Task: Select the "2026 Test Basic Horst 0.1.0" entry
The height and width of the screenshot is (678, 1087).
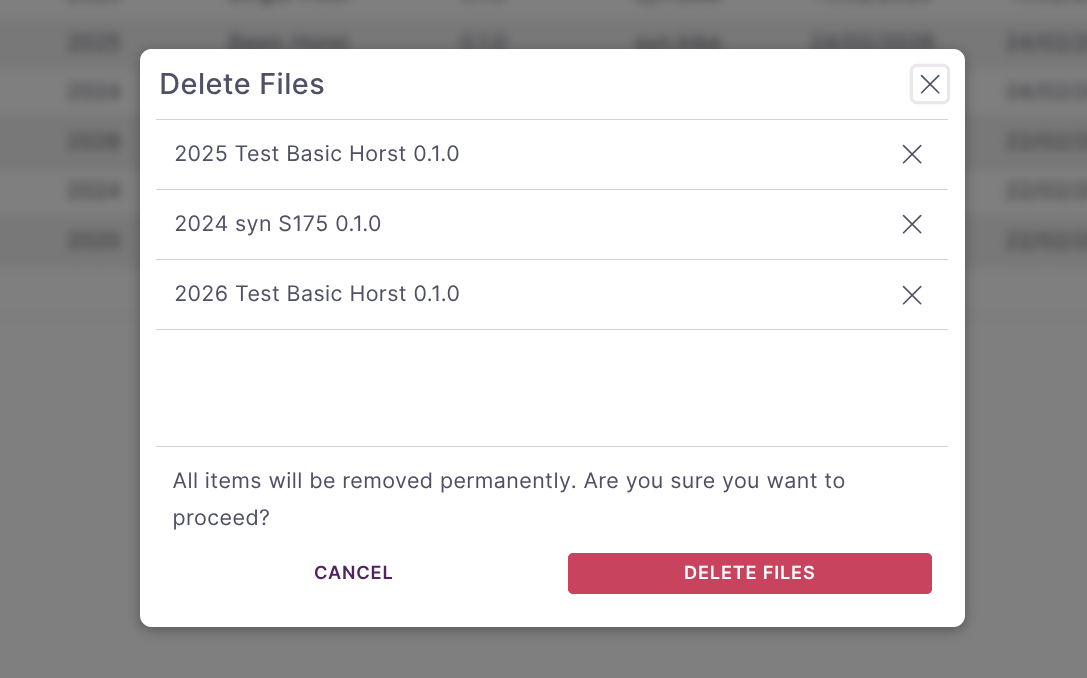Action: [316, 294]
